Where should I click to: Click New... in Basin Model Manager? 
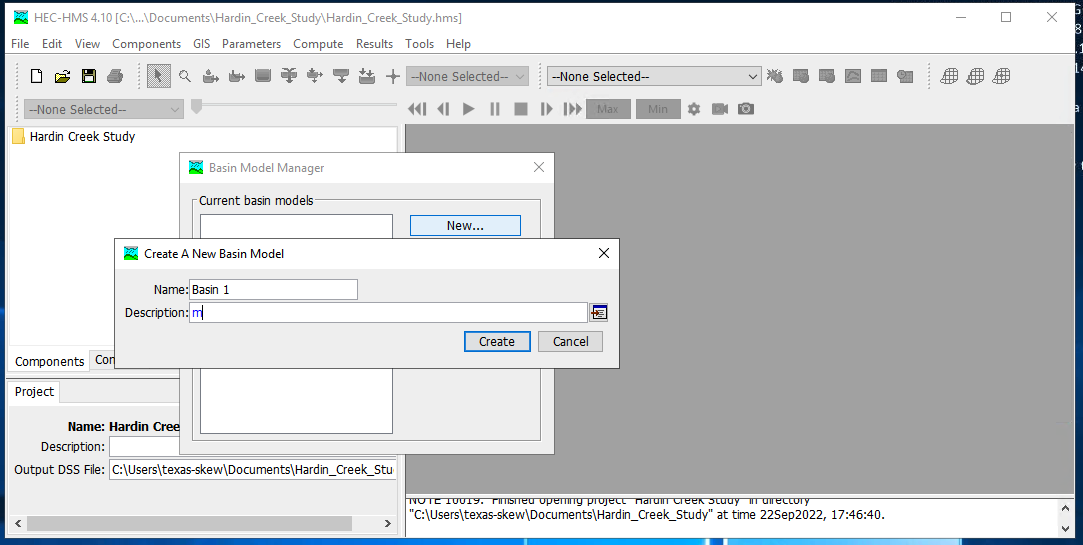click(x=465, y=225)
